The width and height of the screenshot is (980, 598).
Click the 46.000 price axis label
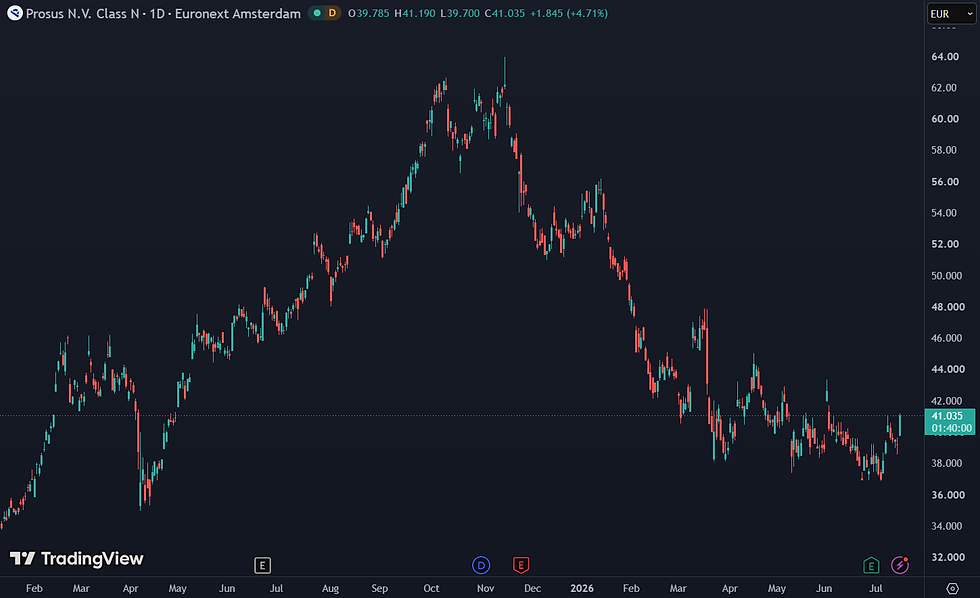[x=947, y=338]
